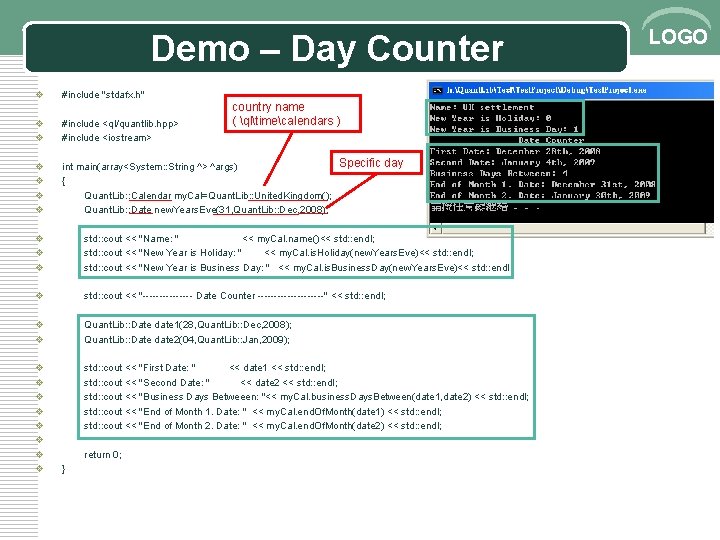
Task: Click the QuantLib::Date newYearsEve declaration line
Action: coord(206,210)
